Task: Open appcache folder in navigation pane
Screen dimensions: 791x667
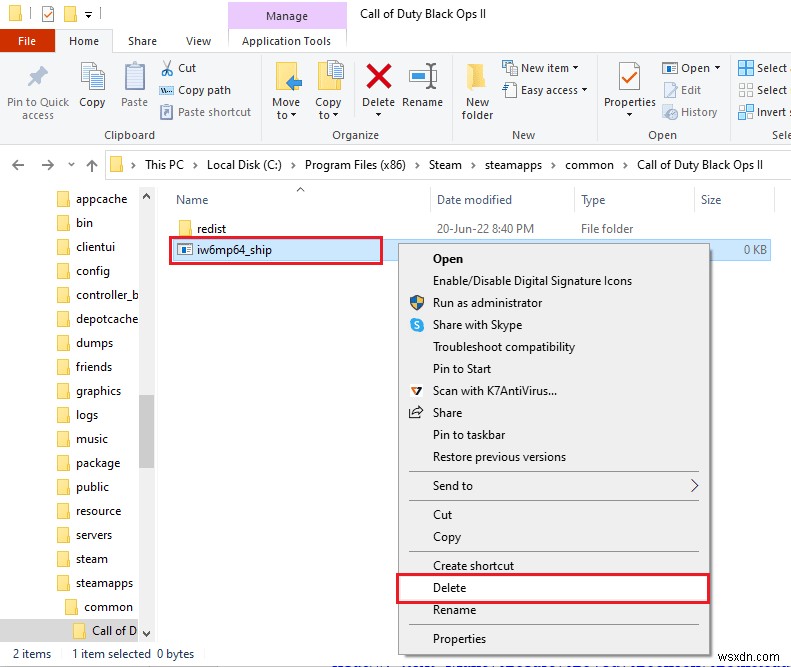Action: pos(92,199)
